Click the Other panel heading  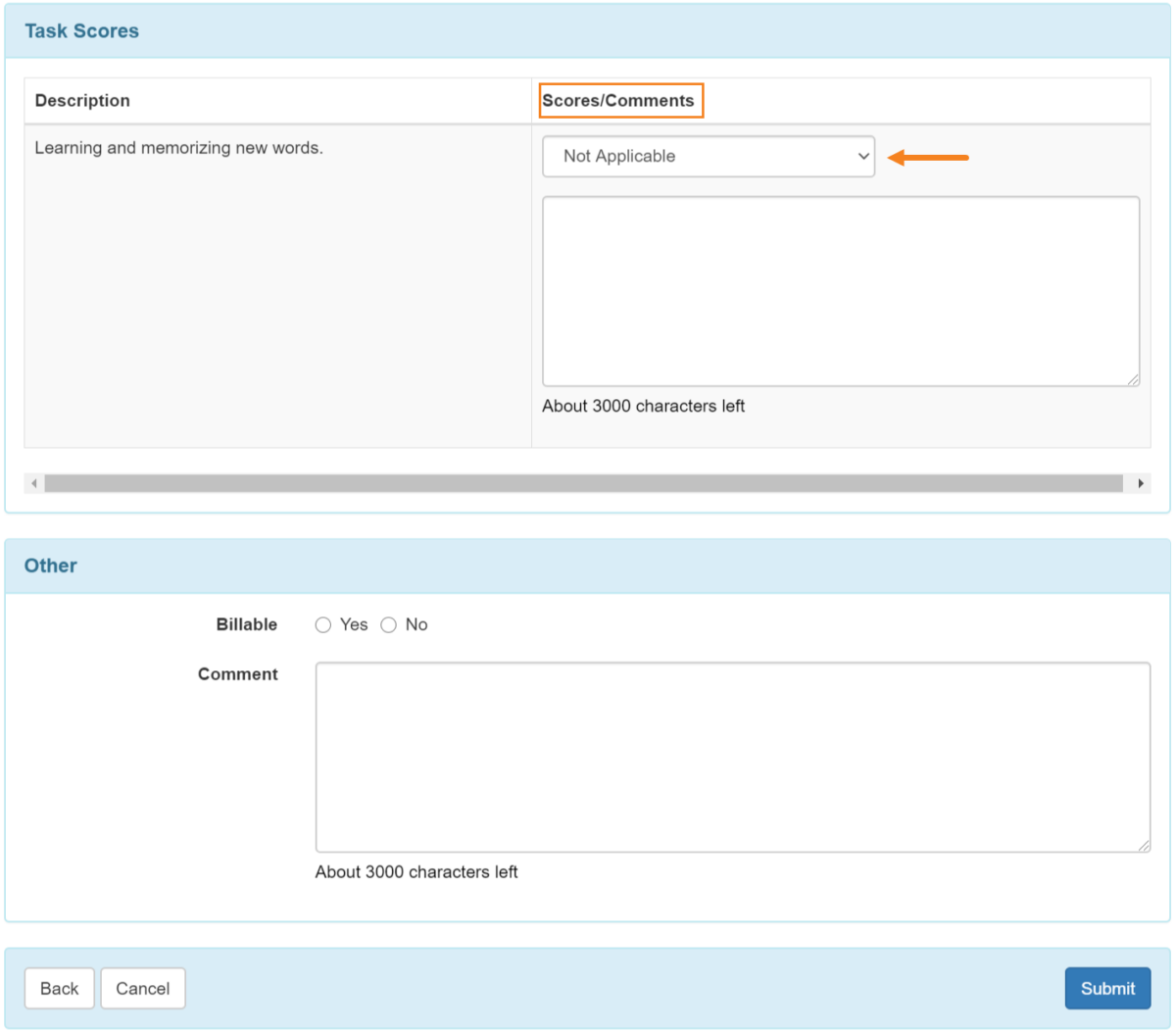[x=51, y=566]
